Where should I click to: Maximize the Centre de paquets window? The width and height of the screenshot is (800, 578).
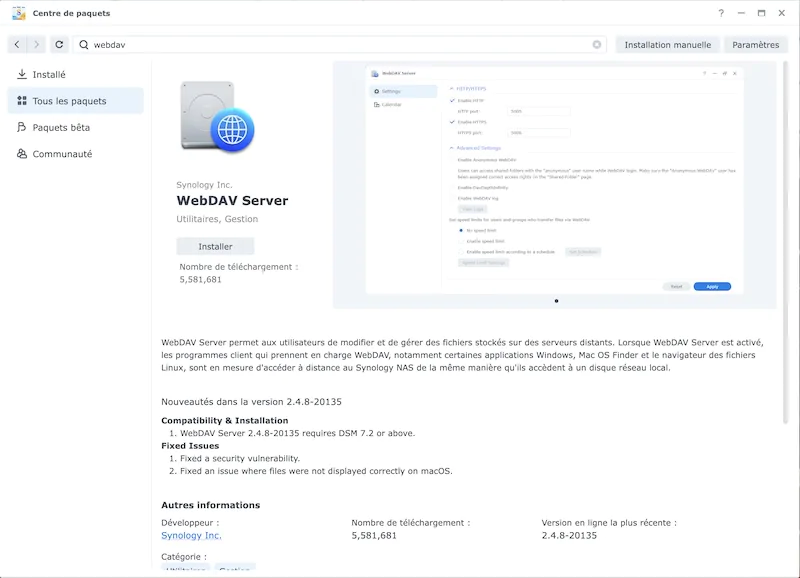(x=761, y=13)
